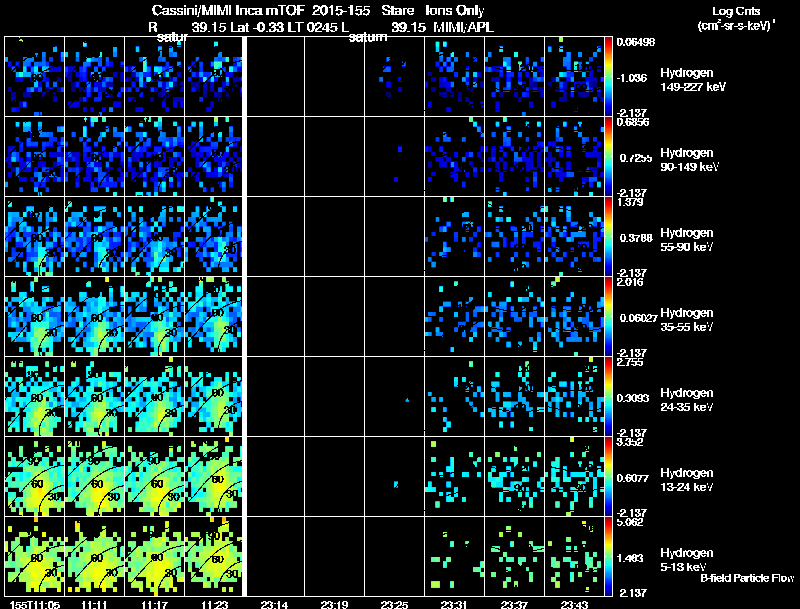800x609 pixels.
Task: Click the '11:11' time axis label
Action: (94, 604)
